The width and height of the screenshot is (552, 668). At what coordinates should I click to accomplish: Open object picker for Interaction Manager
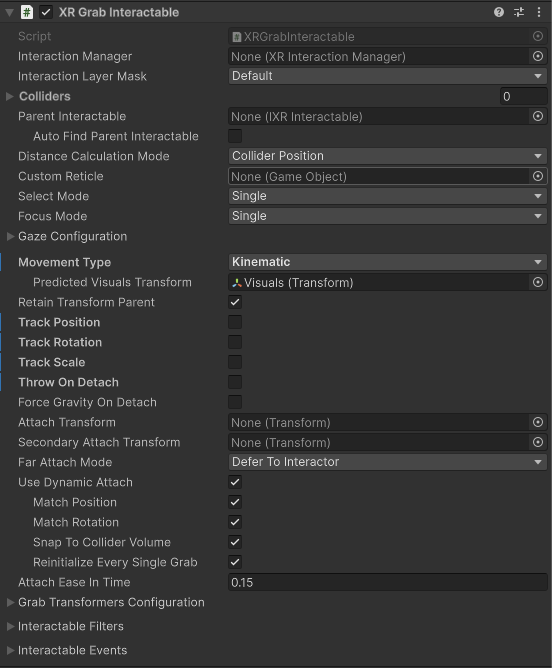[x=538, y=56]
